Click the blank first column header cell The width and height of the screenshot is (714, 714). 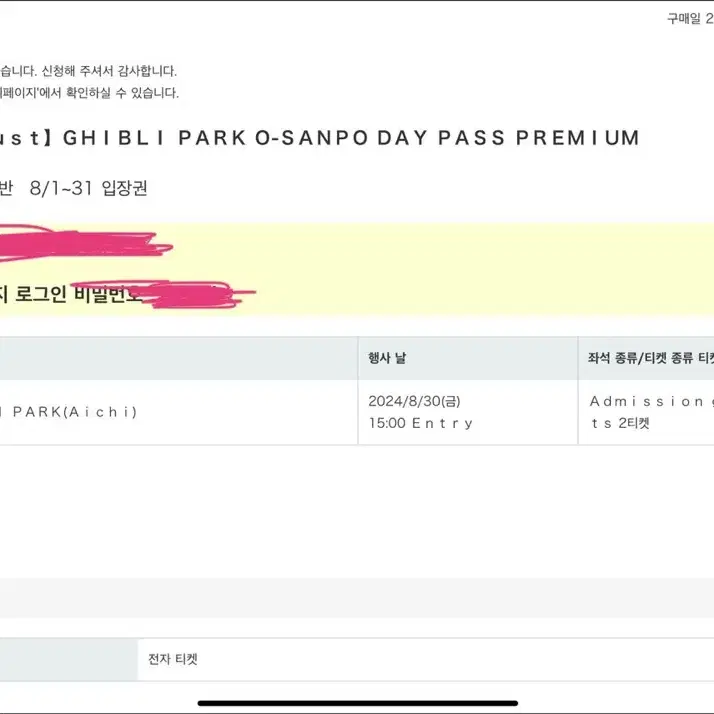pos(178,358)
